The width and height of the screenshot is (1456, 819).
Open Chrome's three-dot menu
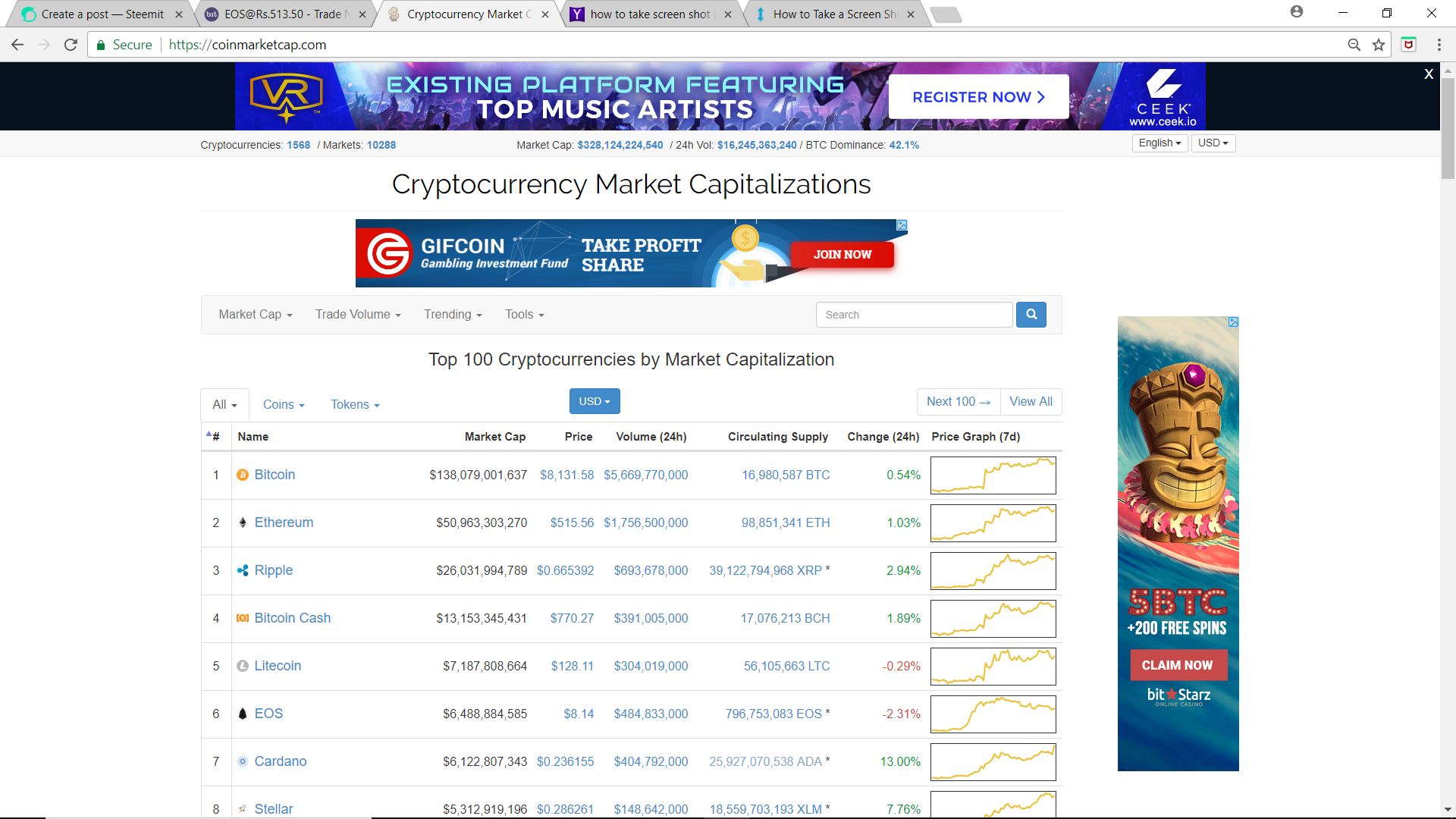tap(1439, 45)
